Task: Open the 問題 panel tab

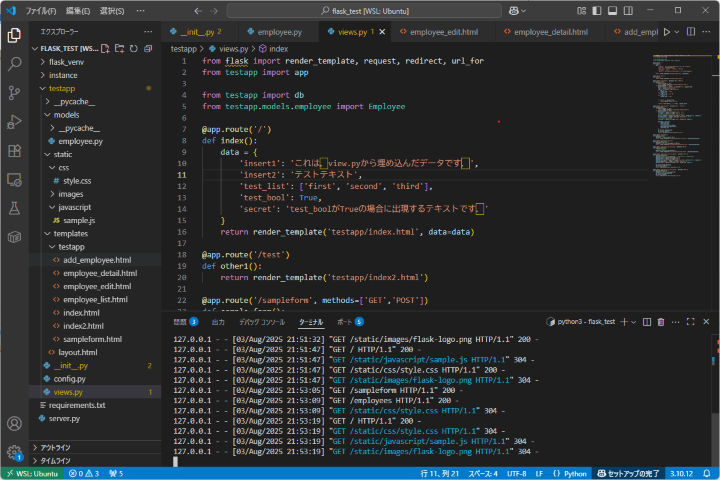Action: click(186, 322)
